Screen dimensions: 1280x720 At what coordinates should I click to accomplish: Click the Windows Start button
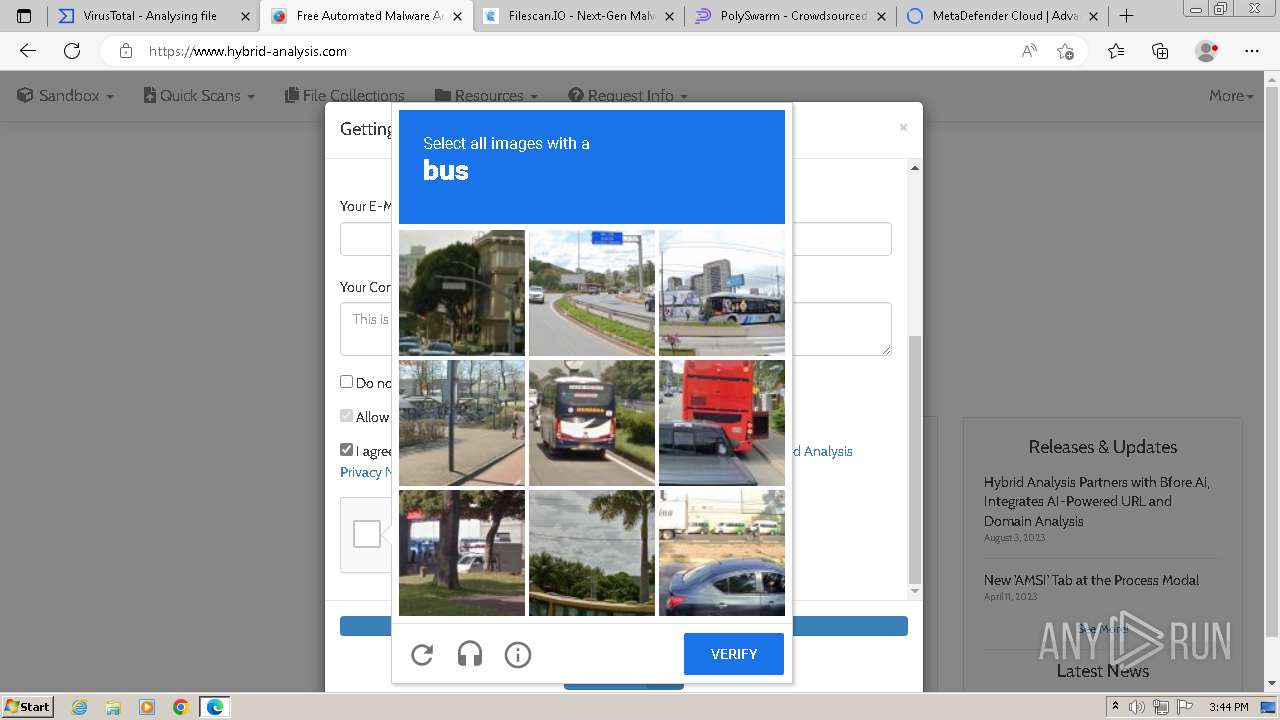coord(28,706)
